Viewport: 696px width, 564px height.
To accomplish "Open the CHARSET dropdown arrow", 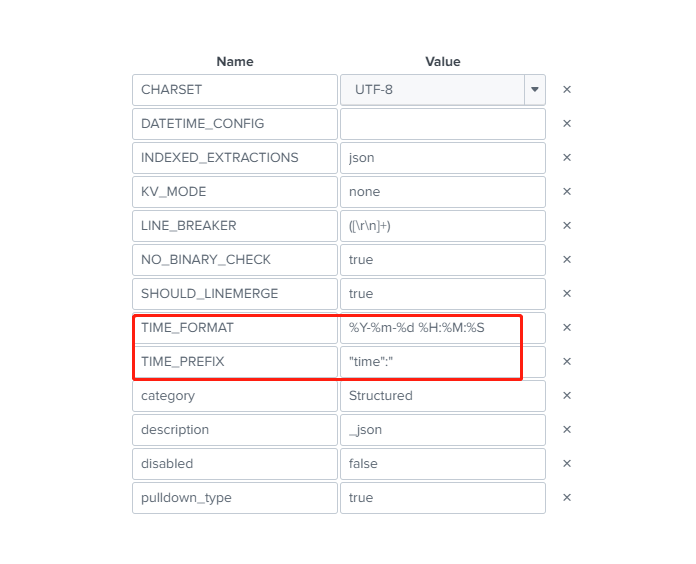I will pyautogui.click(x=535, y=90).
